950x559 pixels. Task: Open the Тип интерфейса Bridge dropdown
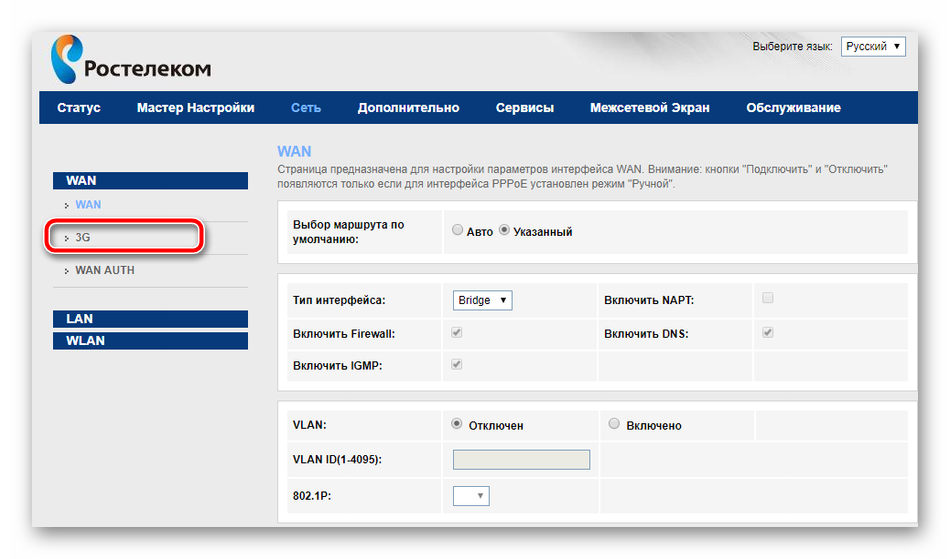[482, 300]
